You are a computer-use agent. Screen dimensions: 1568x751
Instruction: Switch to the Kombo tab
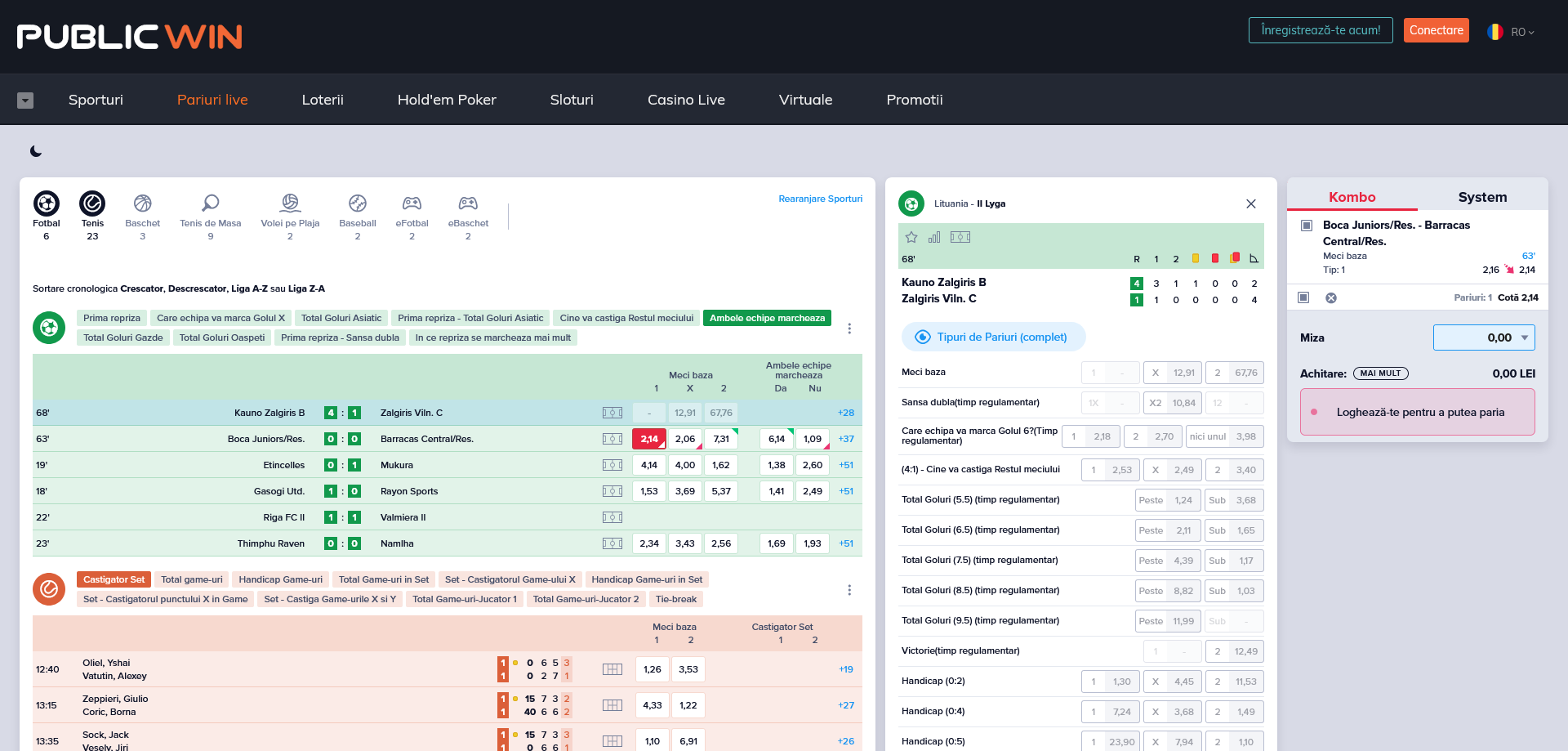pyautogui.click(x=1352, y=197)
